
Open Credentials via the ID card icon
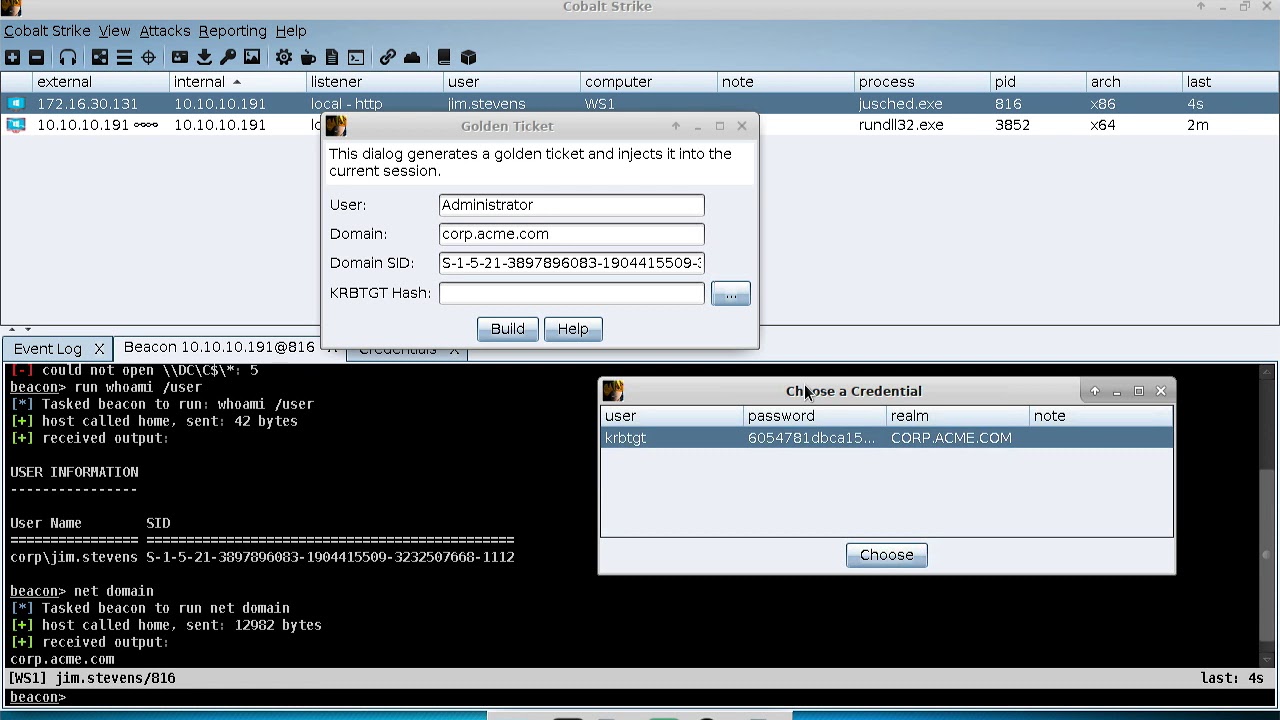tap(180, 57)
